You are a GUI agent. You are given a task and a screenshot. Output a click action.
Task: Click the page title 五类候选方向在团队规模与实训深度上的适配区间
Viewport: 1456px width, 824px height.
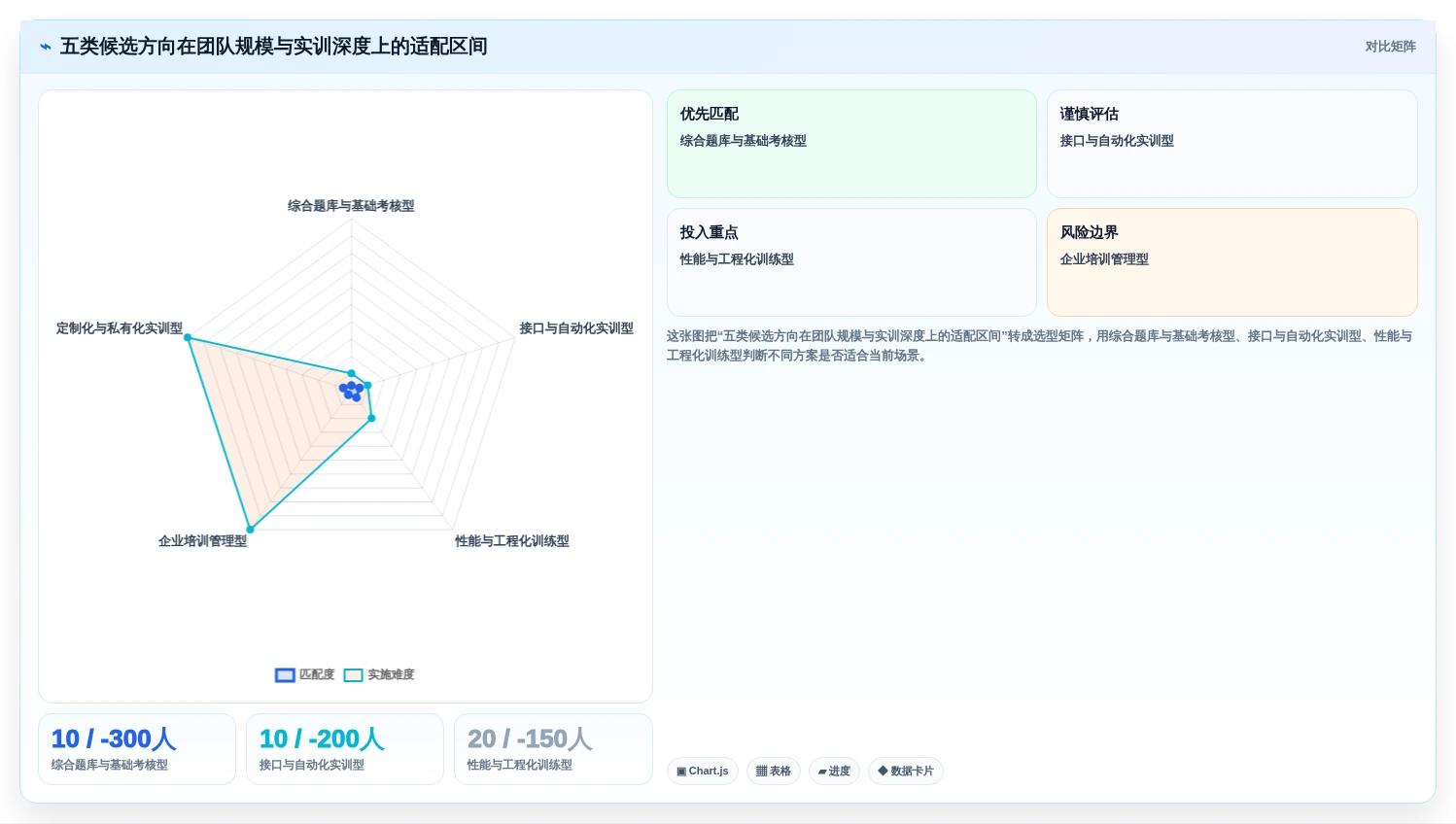pos(274,47)
